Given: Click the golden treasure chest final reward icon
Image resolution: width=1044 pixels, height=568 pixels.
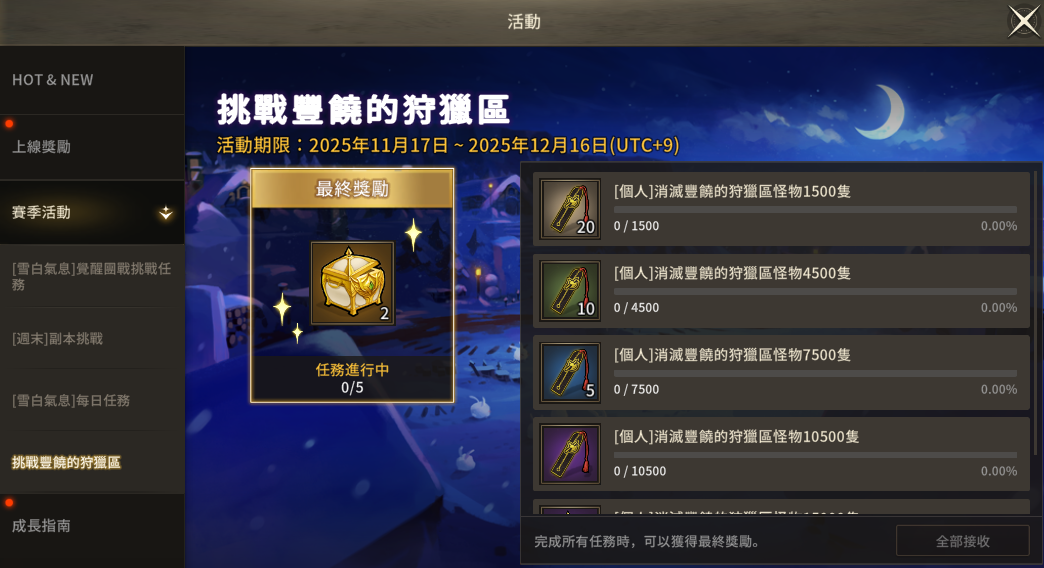Looking at the screenshot, I should [352, 282].
